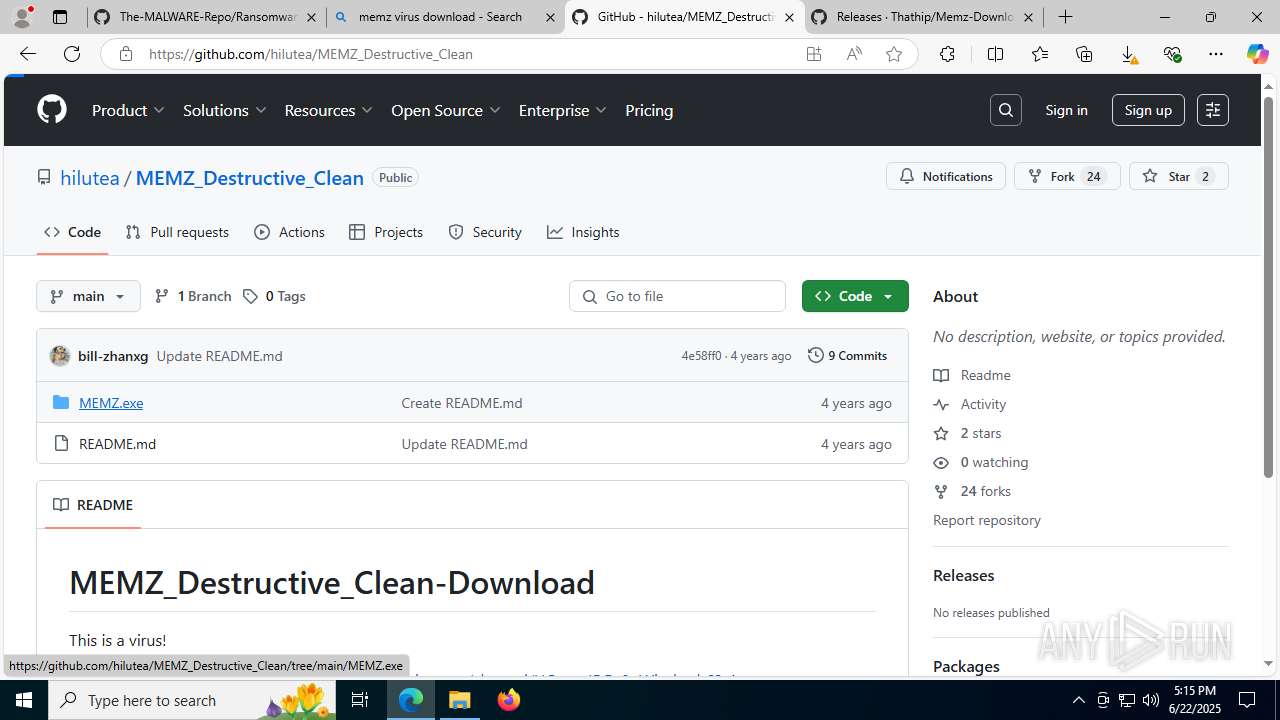Click the Notifications button
The height and width of the screenshot is (720, 1280).
[946, 176]
